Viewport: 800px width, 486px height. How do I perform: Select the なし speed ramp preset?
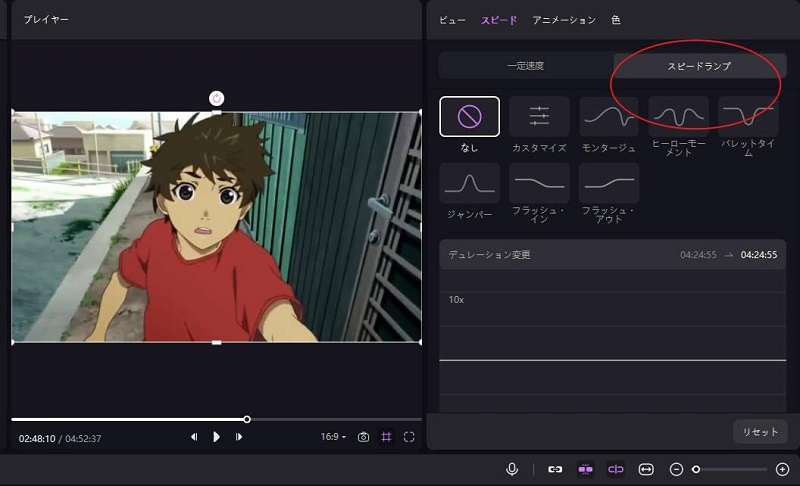click(x=469, y=116)
